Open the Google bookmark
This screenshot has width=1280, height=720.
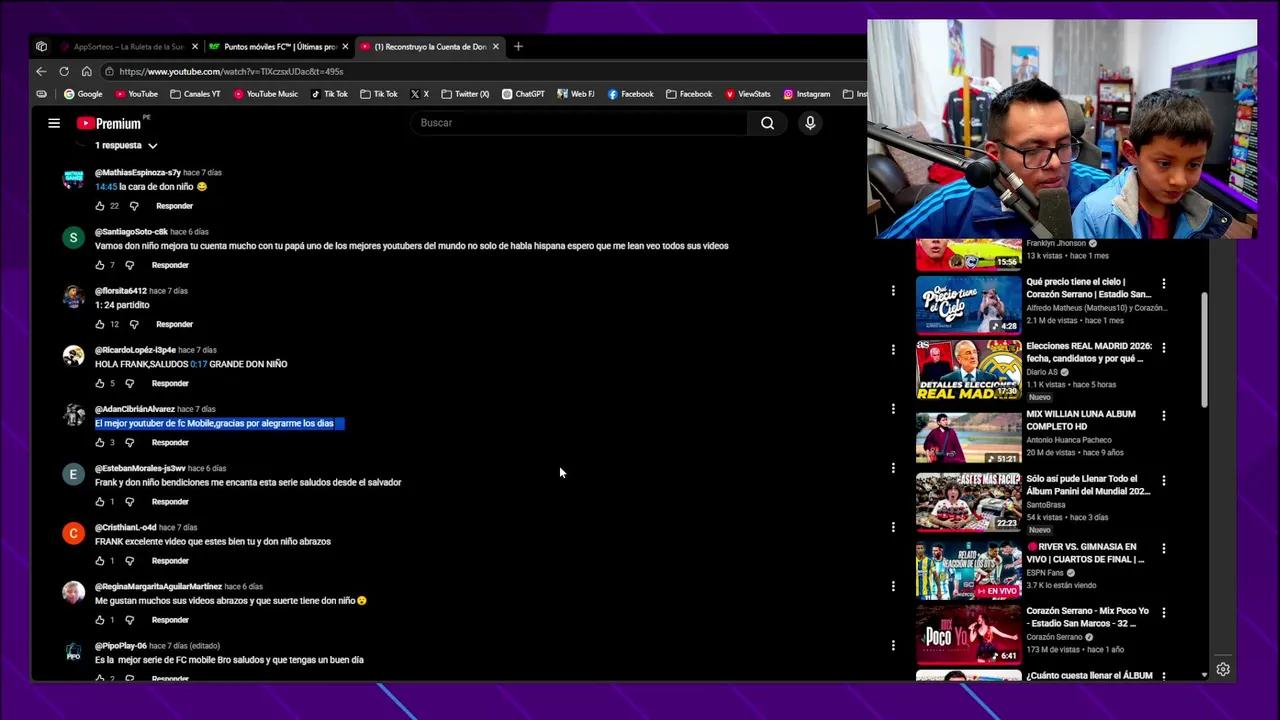[83, 94]
